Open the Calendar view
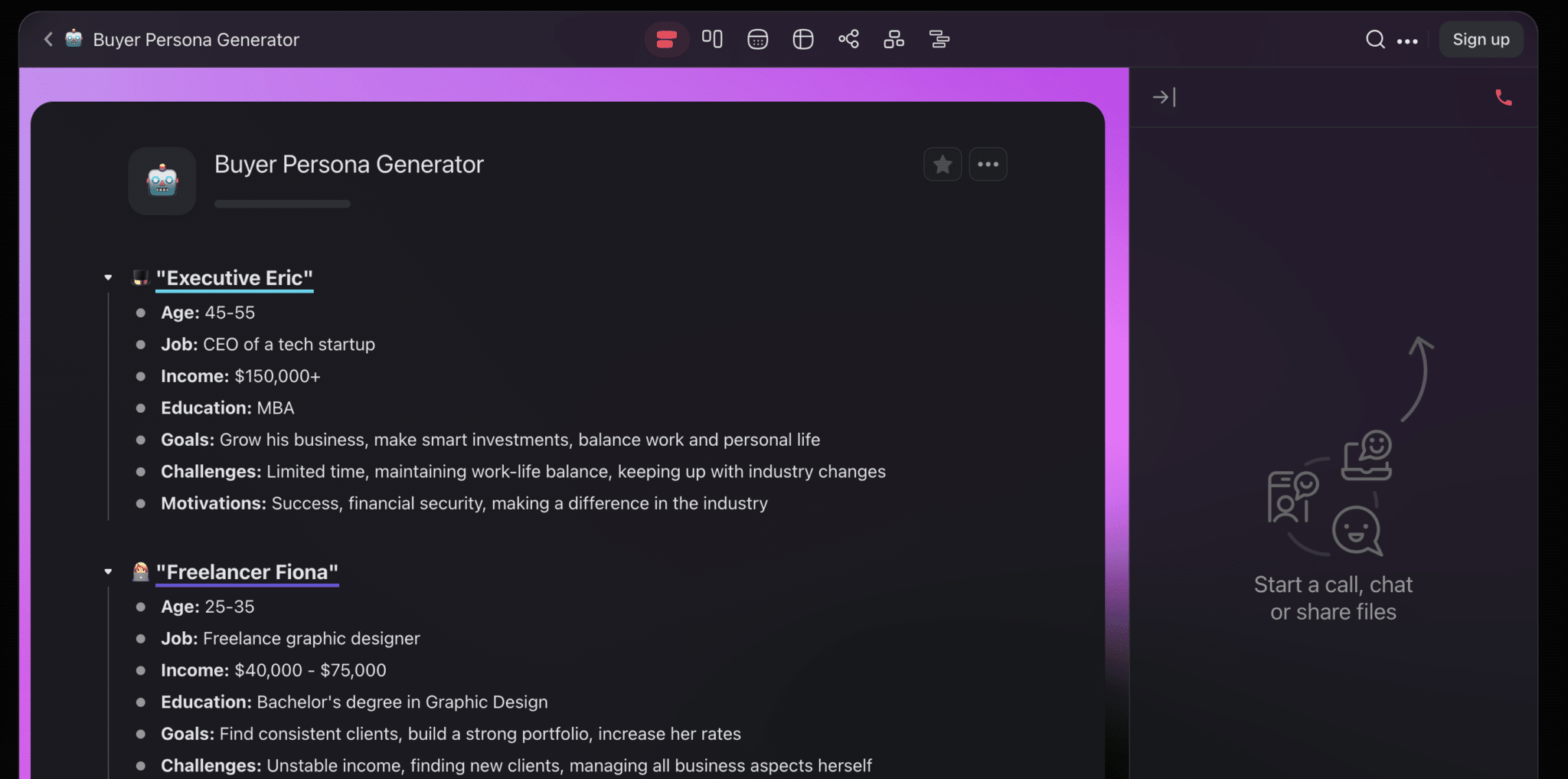The width and height of the screenshot is (1568, 779). point(757,39)
